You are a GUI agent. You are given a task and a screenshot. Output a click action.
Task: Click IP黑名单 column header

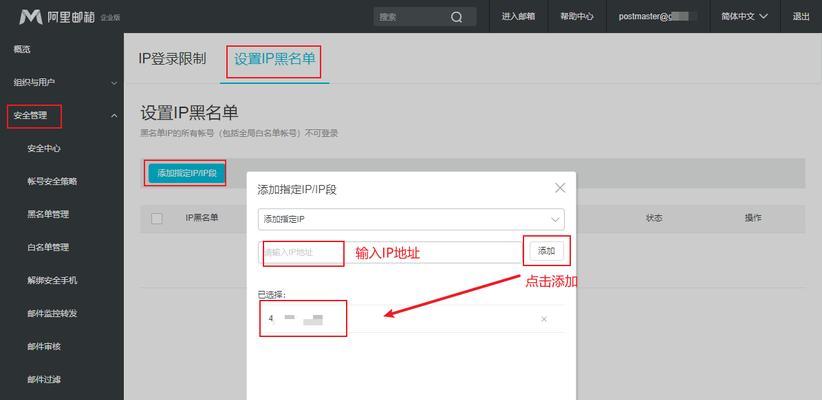click(202, 218)
